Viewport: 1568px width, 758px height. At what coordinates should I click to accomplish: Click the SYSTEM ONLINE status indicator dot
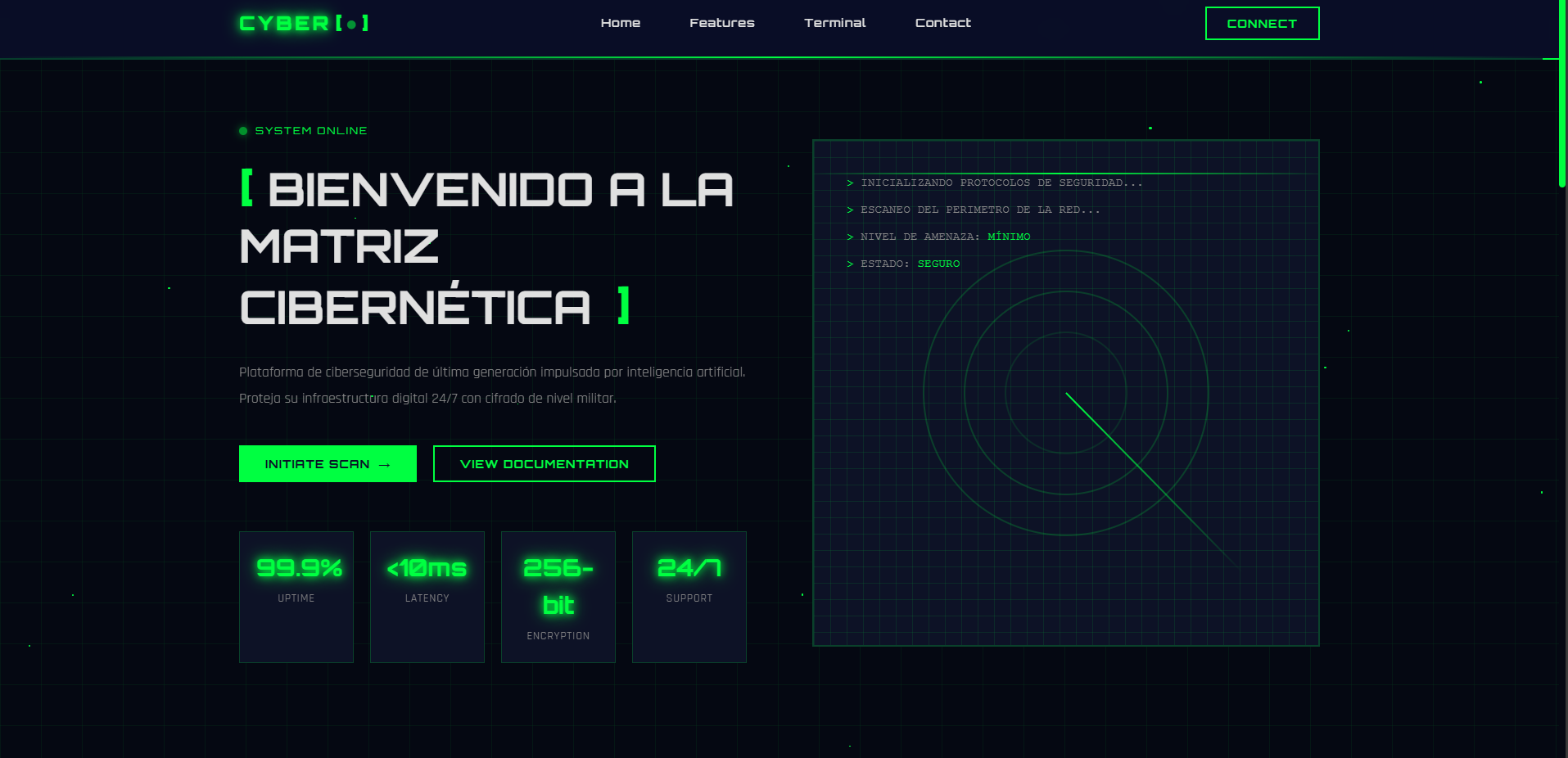pyautogui.click(x=242, y=130)
